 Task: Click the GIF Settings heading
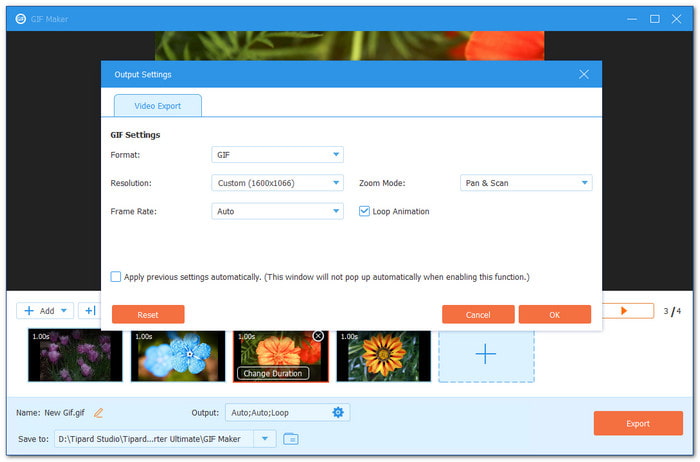tap(135, 135)
